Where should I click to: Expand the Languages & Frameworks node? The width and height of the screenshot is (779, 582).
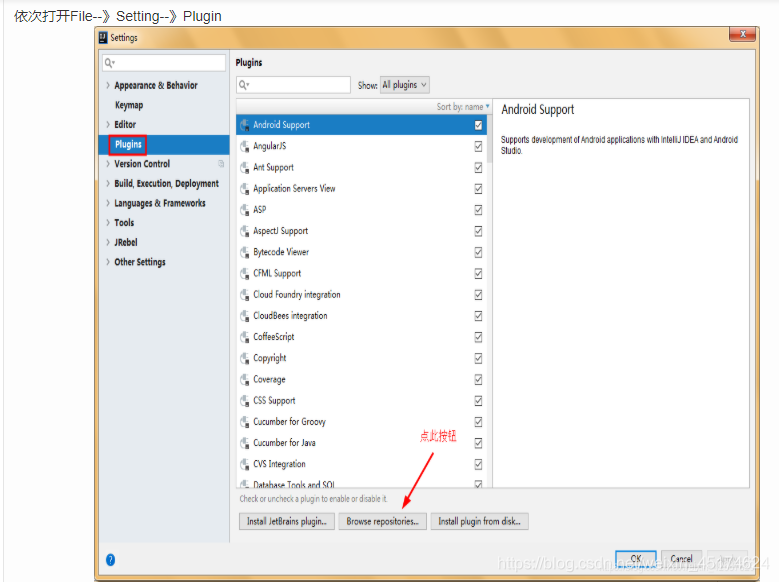click(108, 203)
